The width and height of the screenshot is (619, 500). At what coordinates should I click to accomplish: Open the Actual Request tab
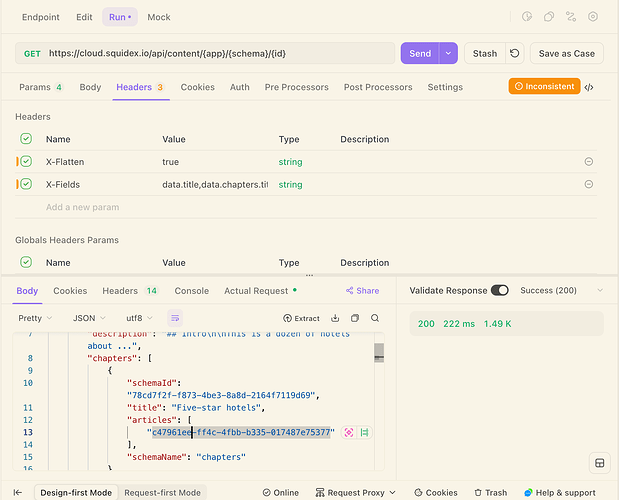coord(261,291)
